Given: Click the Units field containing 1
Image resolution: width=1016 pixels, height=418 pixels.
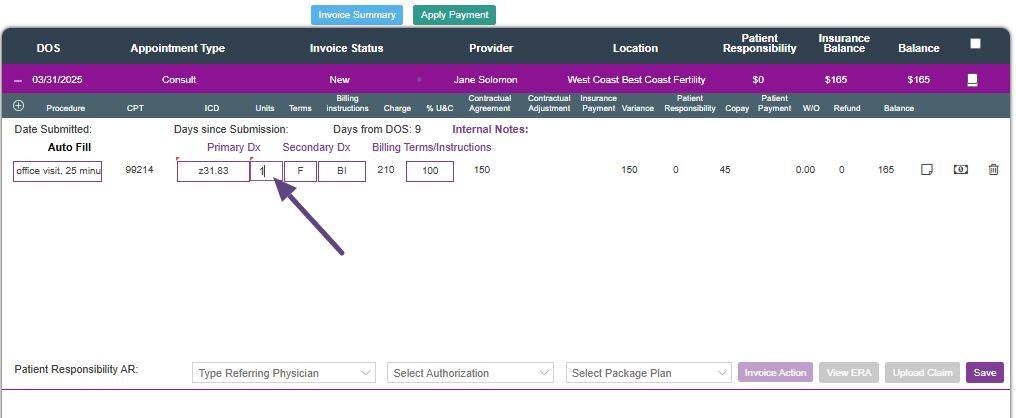Looking at the screenshot, I should point(266,171).
